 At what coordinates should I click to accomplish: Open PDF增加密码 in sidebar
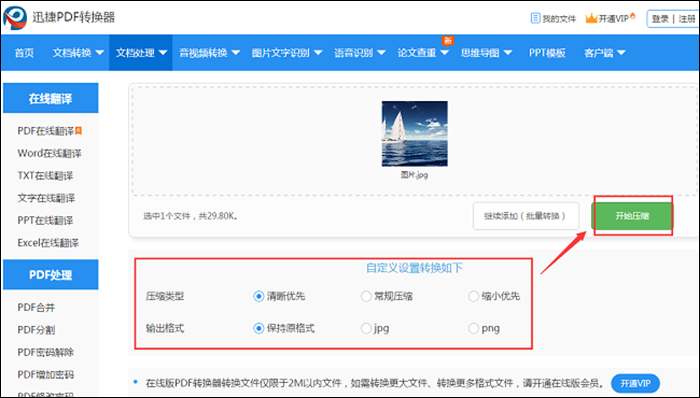[x=46, y=374]
